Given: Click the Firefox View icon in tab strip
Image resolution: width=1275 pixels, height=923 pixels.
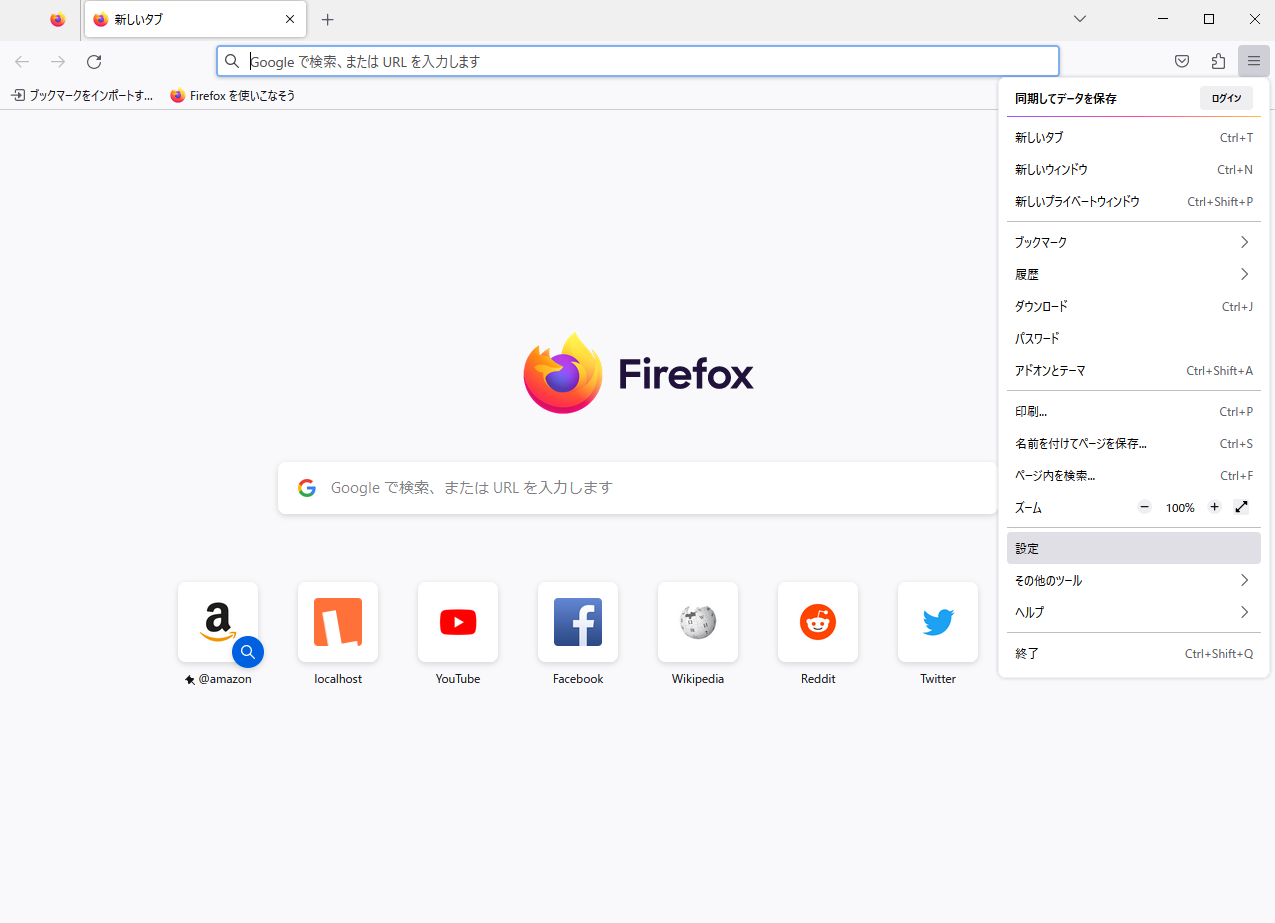Looking at the screenshot, I should point(58,19).
